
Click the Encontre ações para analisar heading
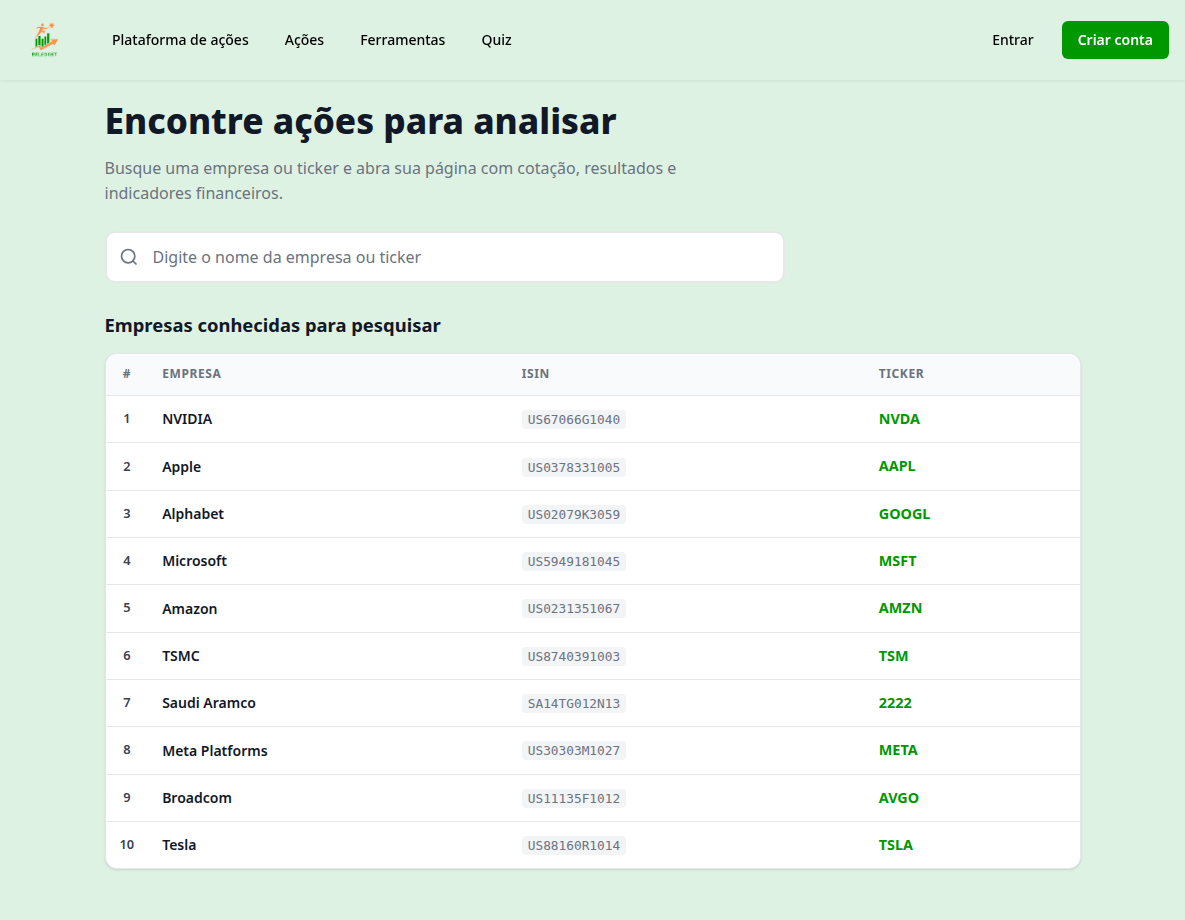click(360, 121)
